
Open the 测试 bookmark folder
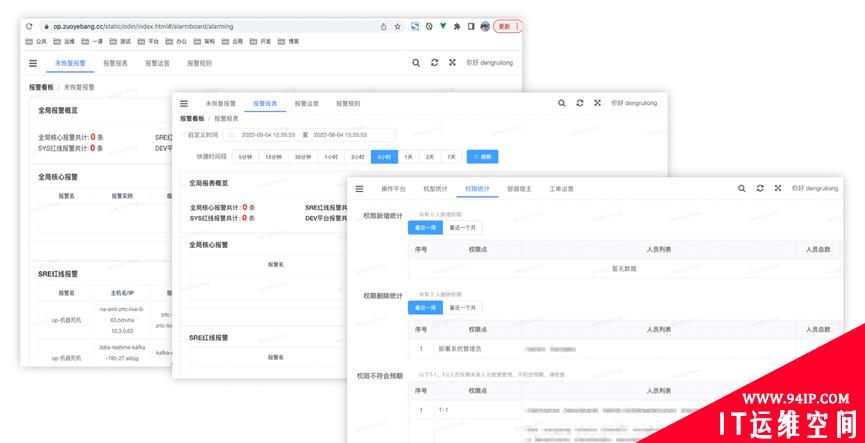[120, 41]
